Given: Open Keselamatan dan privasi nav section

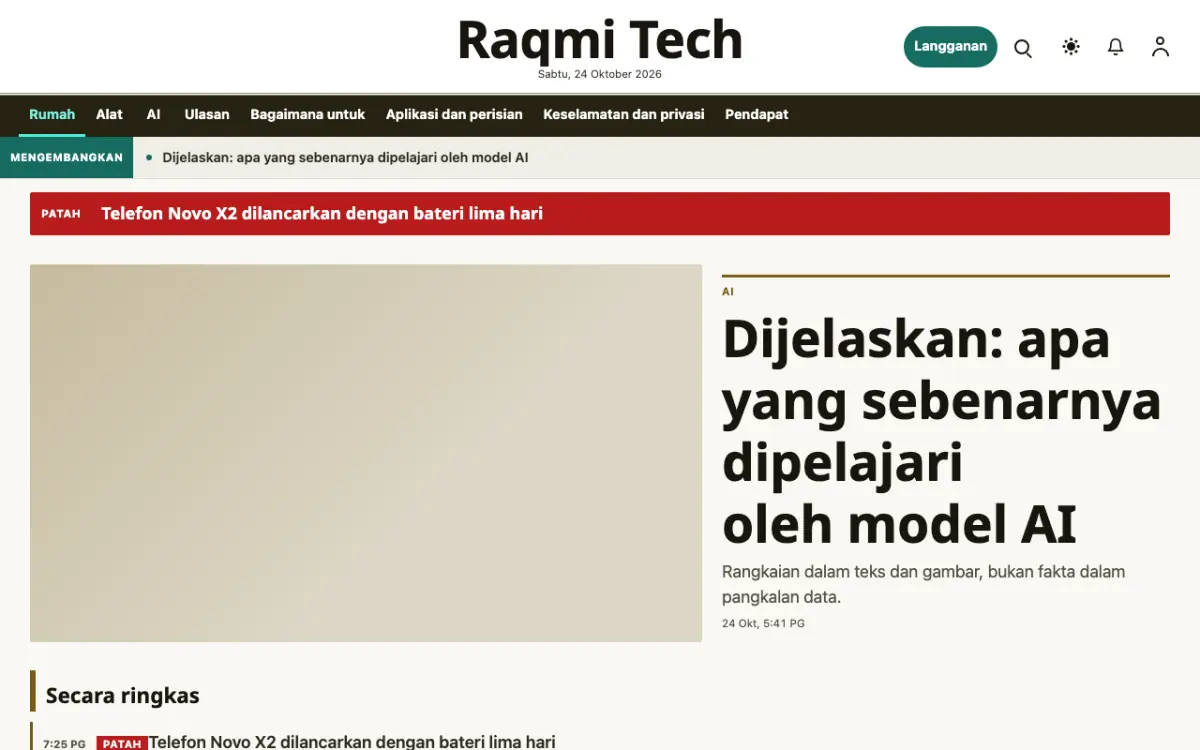Looking at the screenshot, I should point(624,114).
